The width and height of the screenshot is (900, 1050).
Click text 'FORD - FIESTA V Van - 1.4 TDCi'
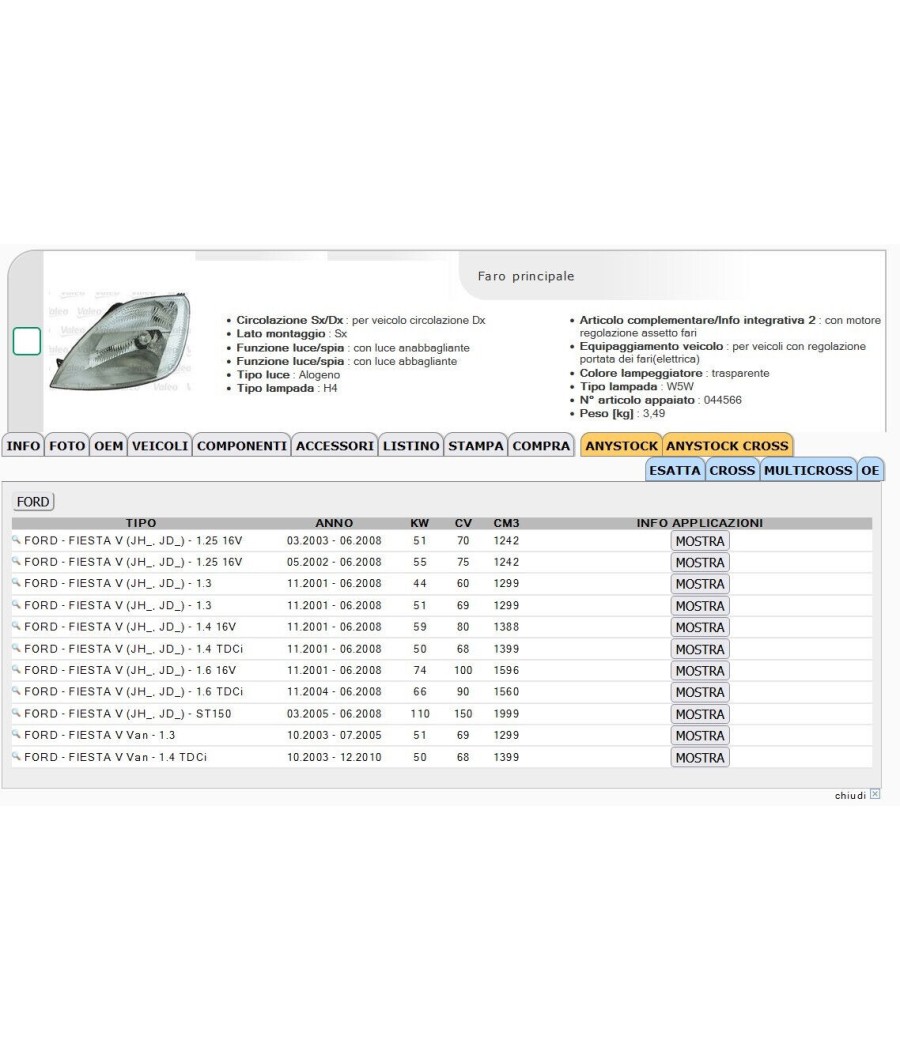[x=116, y=757]
